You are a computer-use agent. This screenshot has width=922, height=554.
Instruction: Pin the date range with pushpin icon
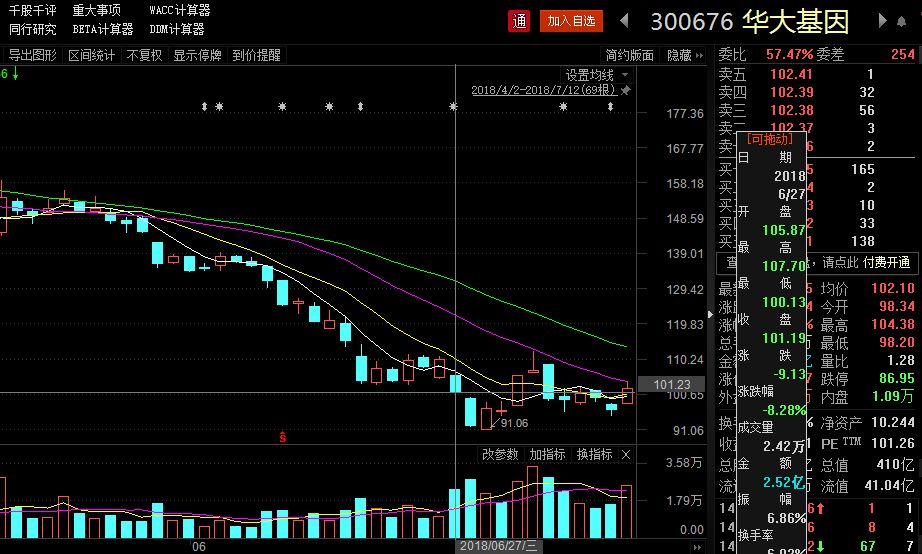tap(626, 90)
